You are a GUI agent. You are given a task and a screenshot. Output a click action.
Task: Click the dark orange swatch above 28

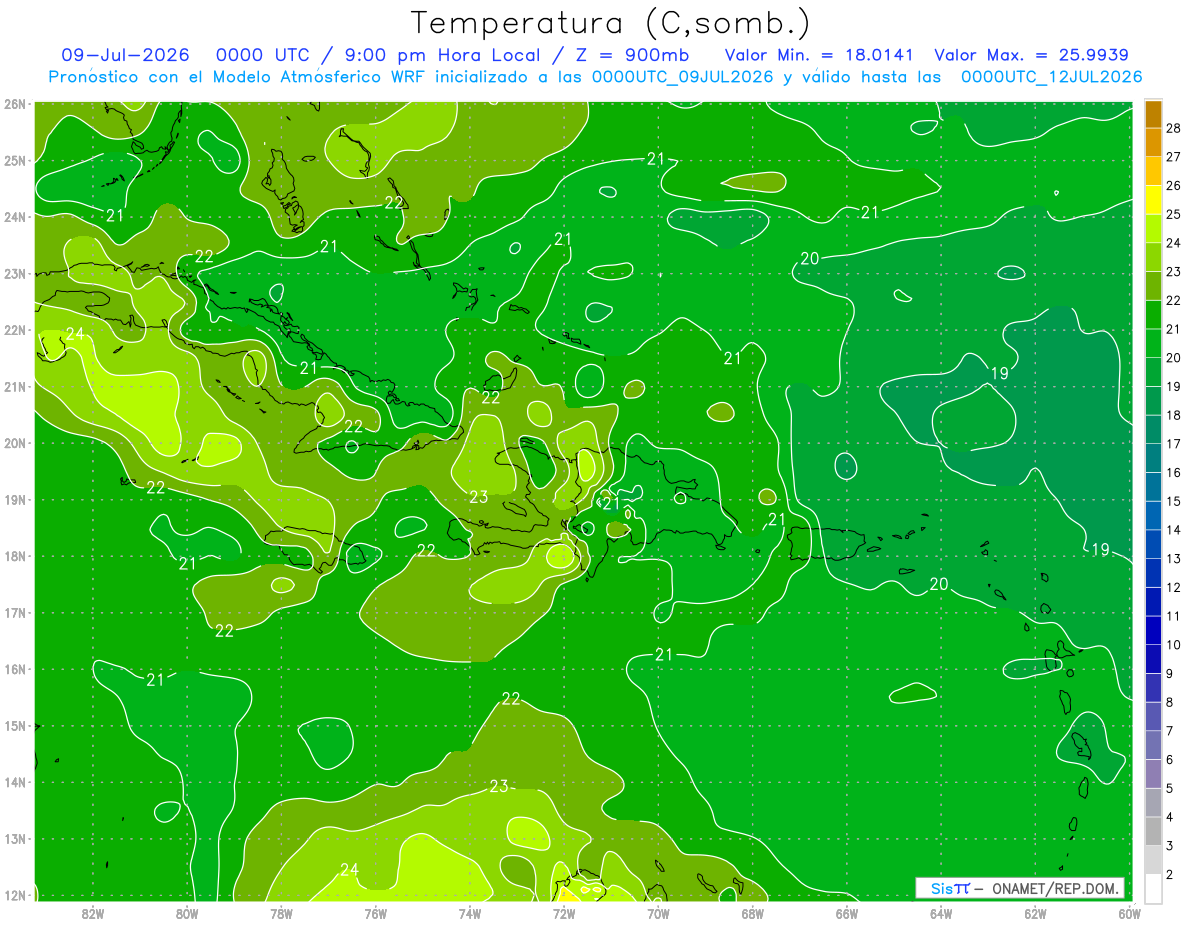click(1153, 113)
